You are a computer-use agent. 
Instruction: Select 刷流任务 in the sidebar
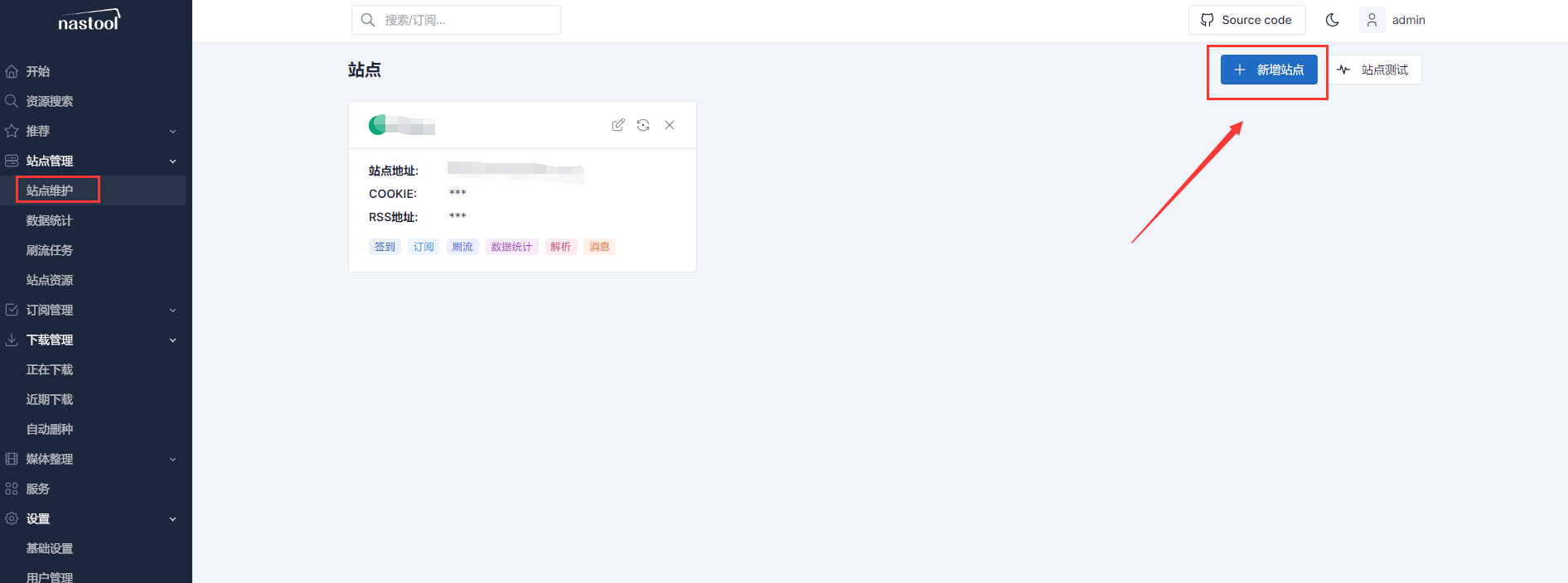(50, 250)
